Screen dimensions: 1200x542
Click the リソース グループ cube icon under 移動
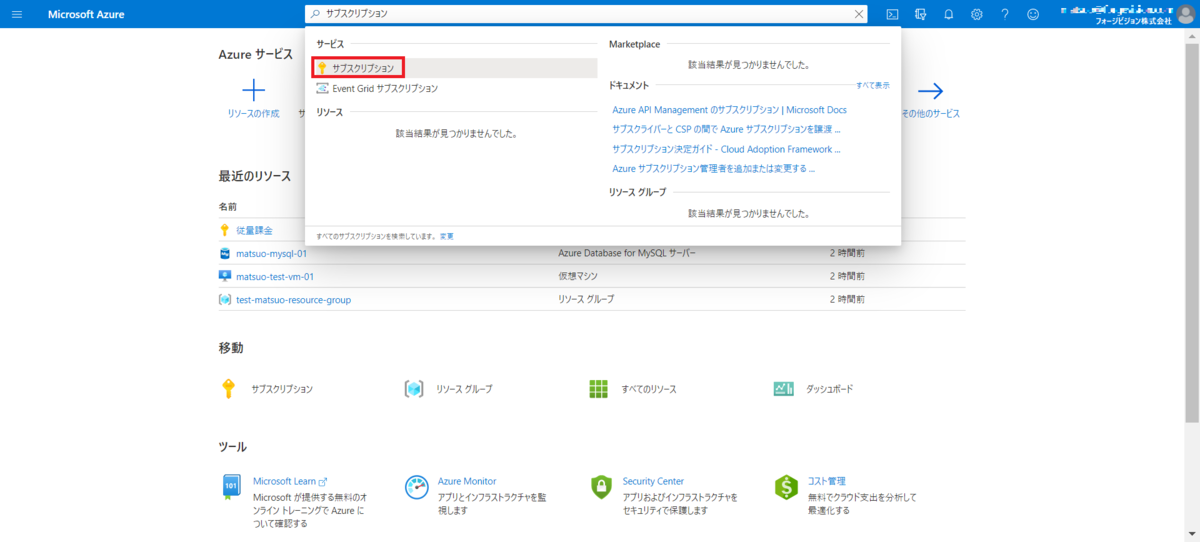pos(413,388)
